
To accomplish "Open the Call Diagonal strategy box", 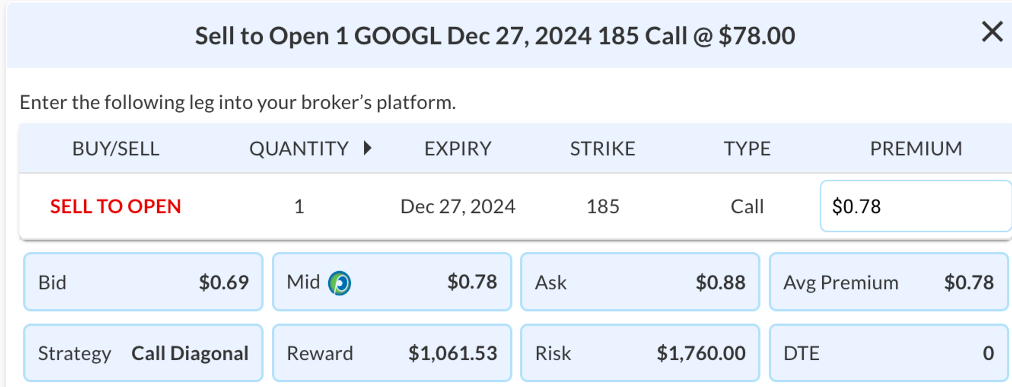I will (143, 353).
